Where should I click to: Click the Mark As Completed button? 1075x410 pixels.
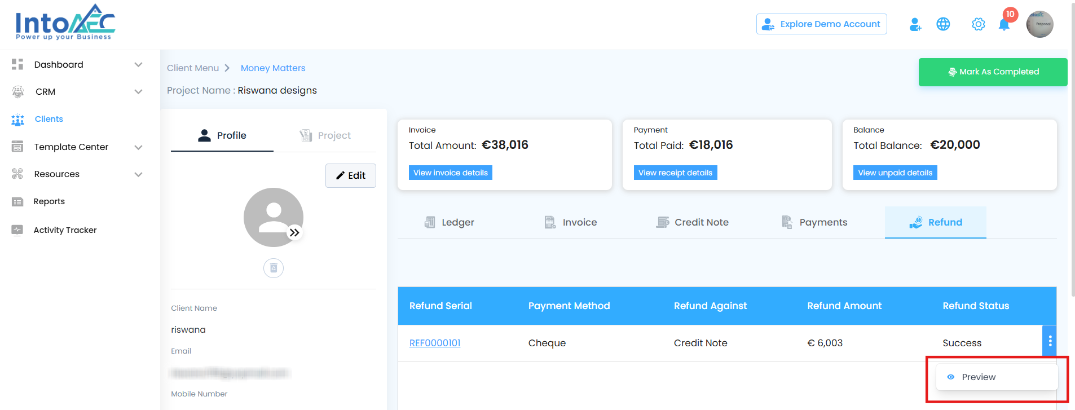[993, 72]
